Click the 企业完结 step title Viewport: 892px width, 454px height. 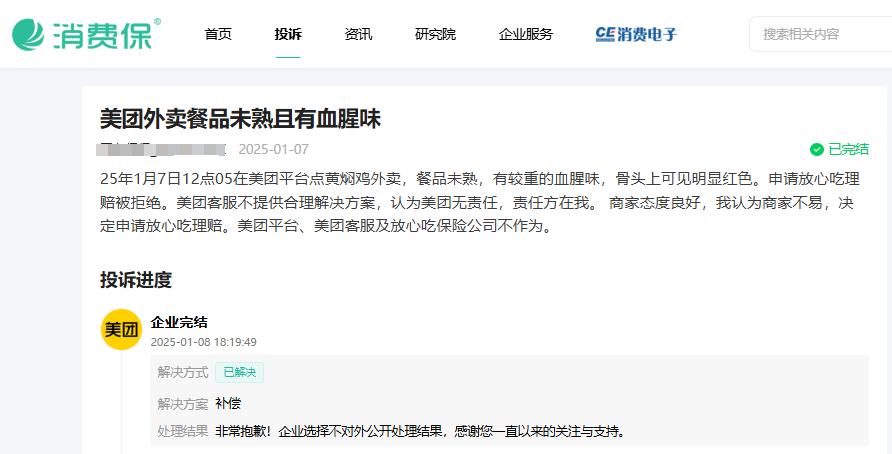(x=179, y=323)
